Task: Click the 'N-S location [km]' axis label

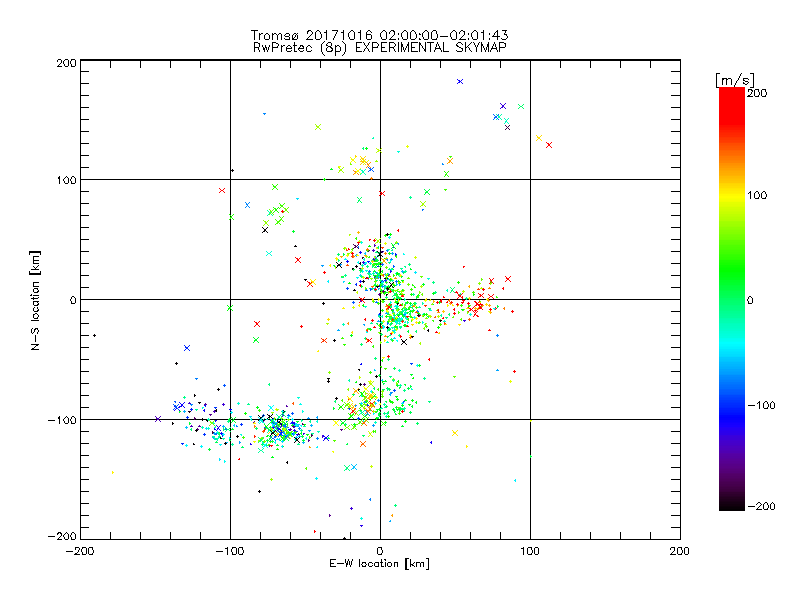Action: point(35,300)
